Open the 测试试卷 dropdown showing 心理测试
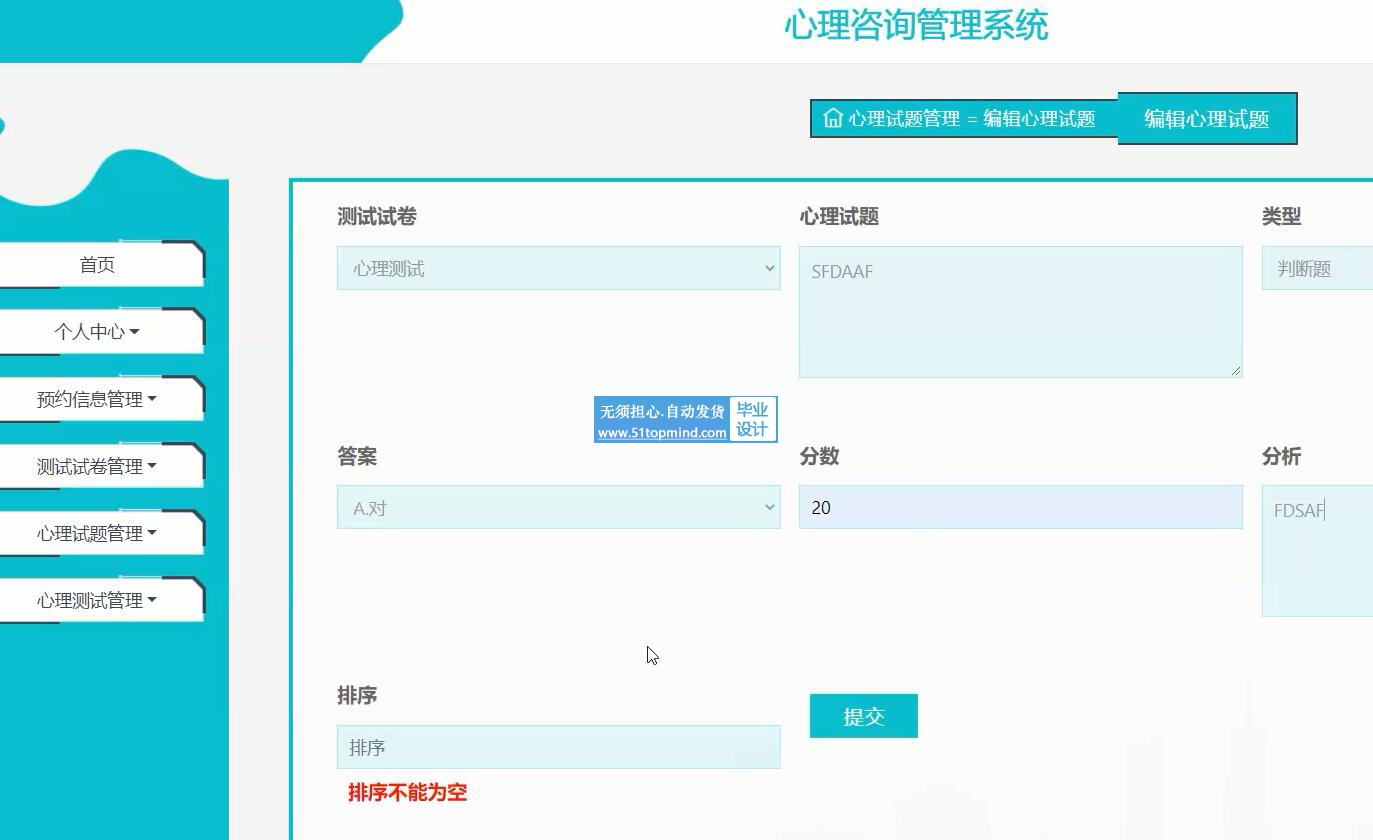Image resolution: width=1373 pixels, height=840 pixels. click(x=559, y=268)
